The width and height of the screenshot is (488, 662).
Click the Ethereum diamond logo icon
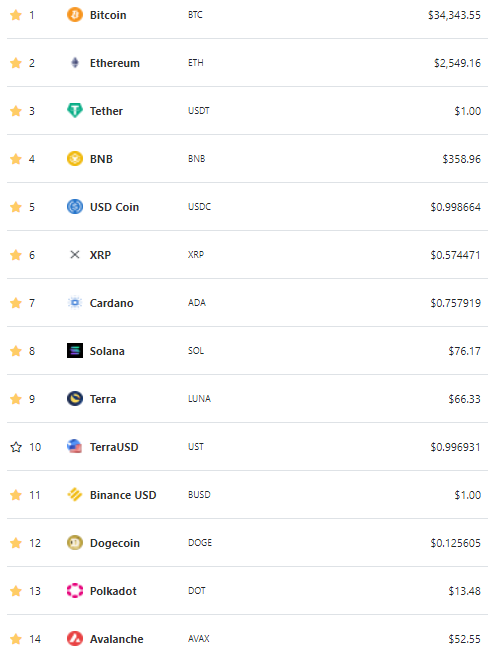[x=75, y=63]
